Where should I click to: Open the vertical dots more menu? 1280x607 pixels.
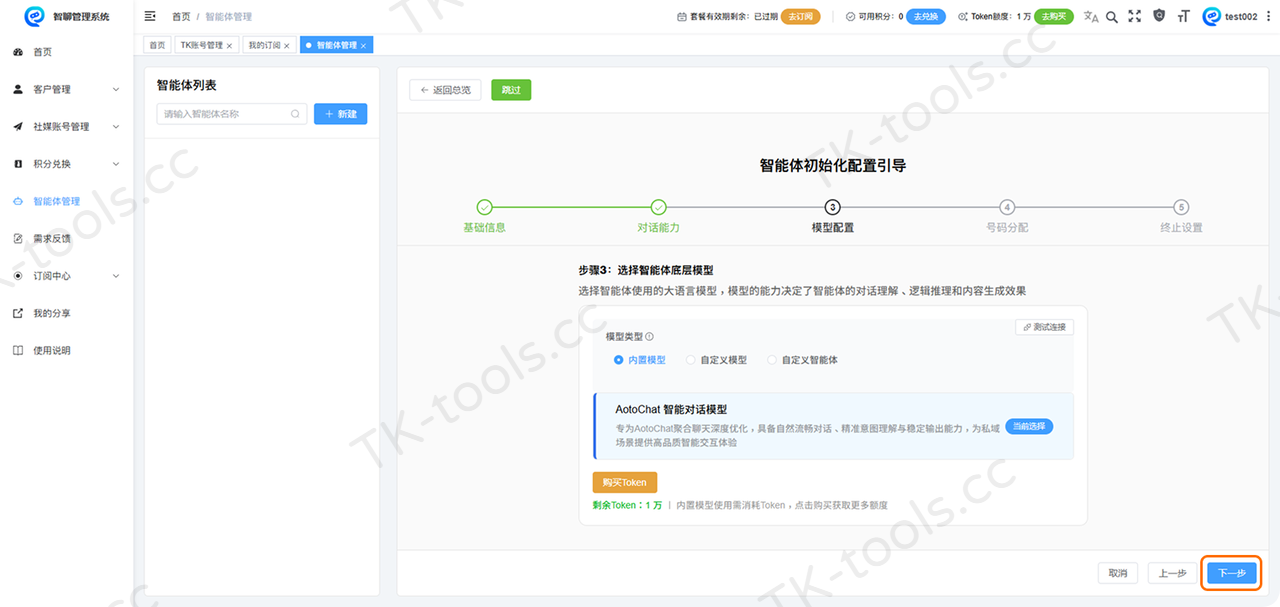tap(1268, 16)
